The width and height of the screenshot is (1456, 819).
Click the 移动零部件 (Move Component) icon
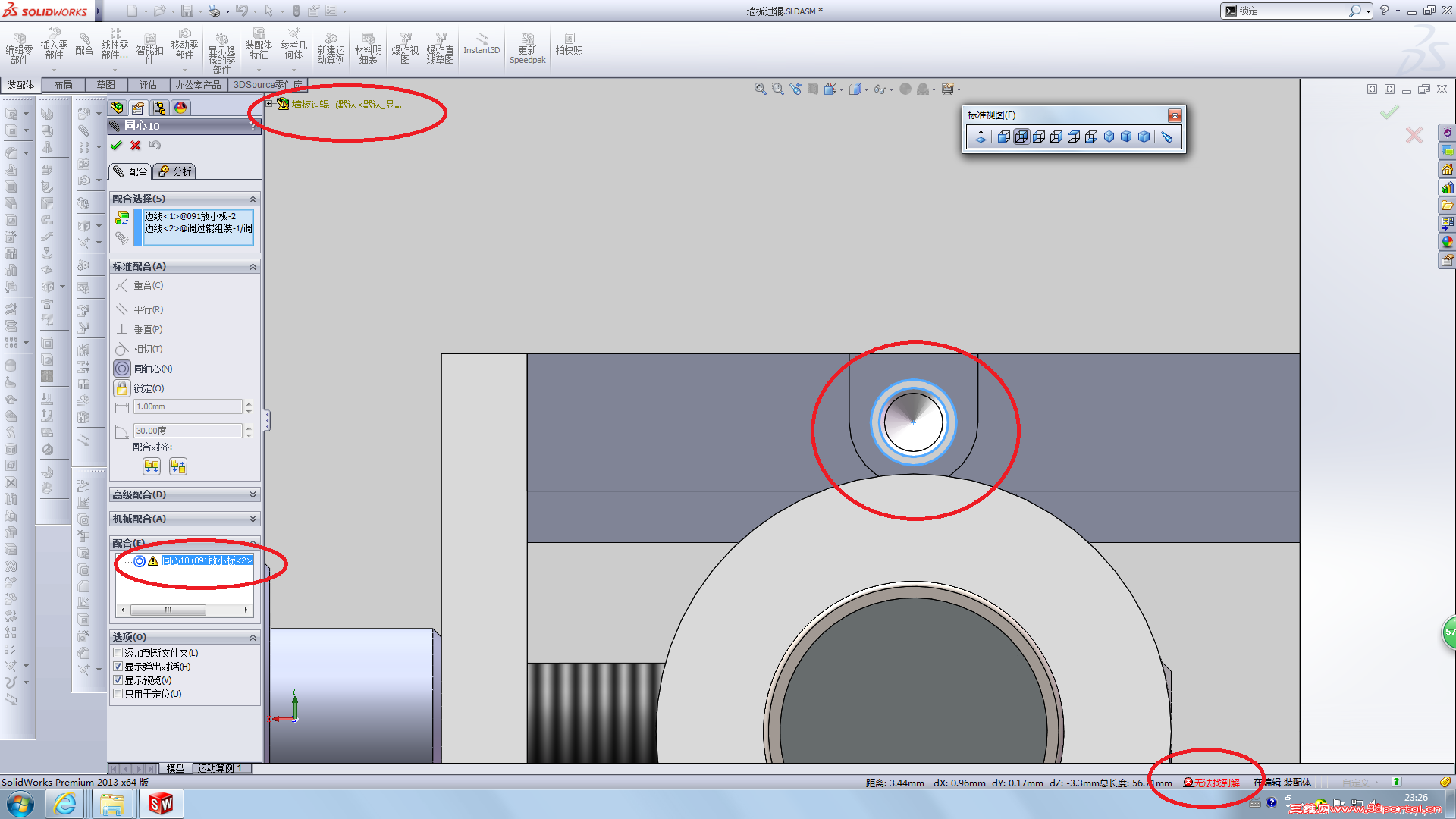point(184,44)
